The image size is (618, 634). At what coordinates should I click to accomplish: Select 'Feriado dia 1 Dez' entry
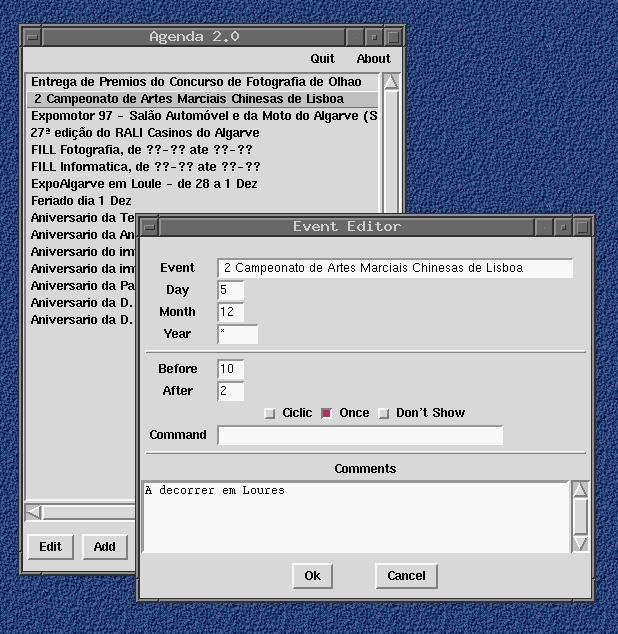point(203,201)
